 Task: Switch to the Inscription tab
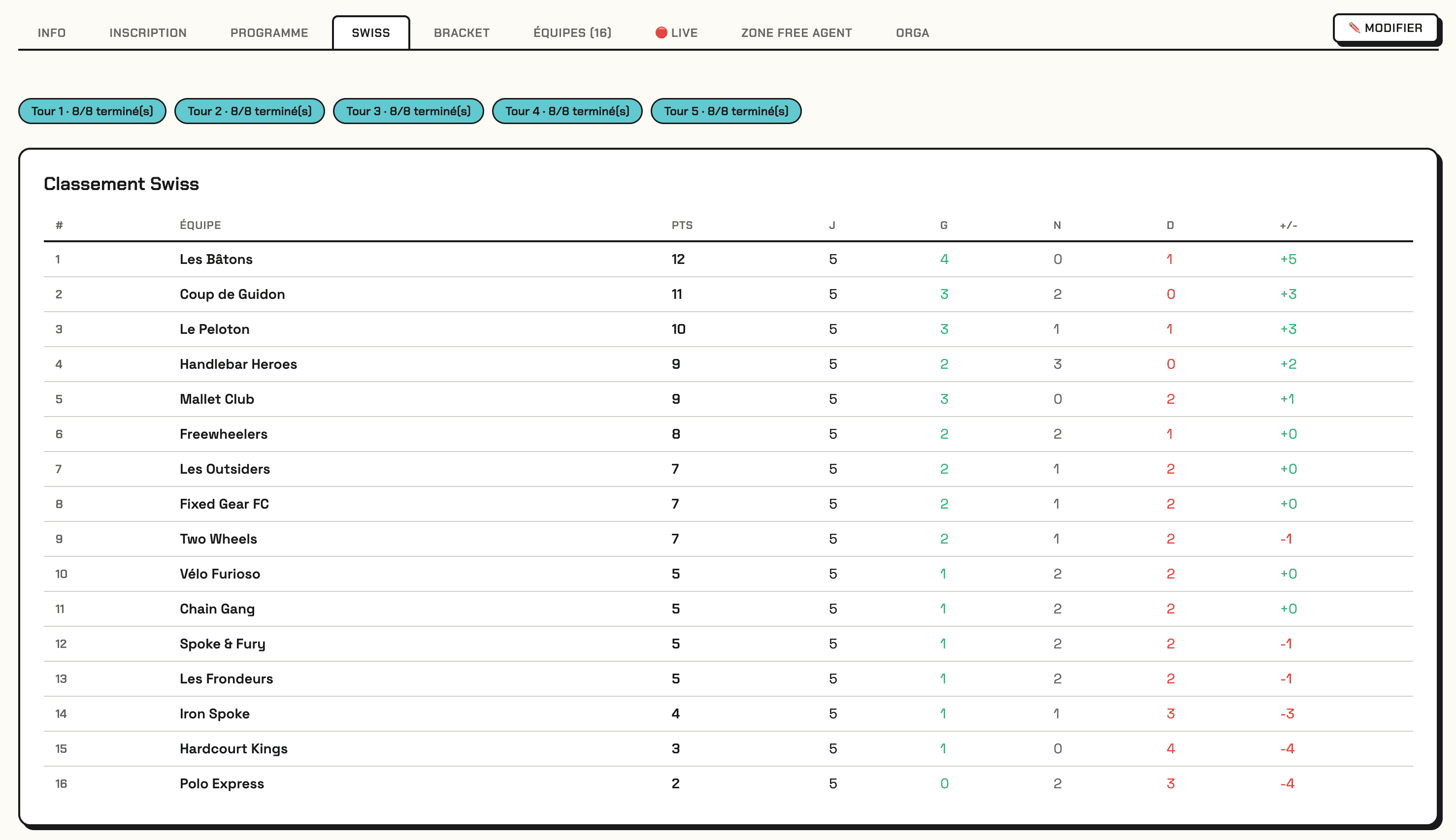[x=148, y=33]
